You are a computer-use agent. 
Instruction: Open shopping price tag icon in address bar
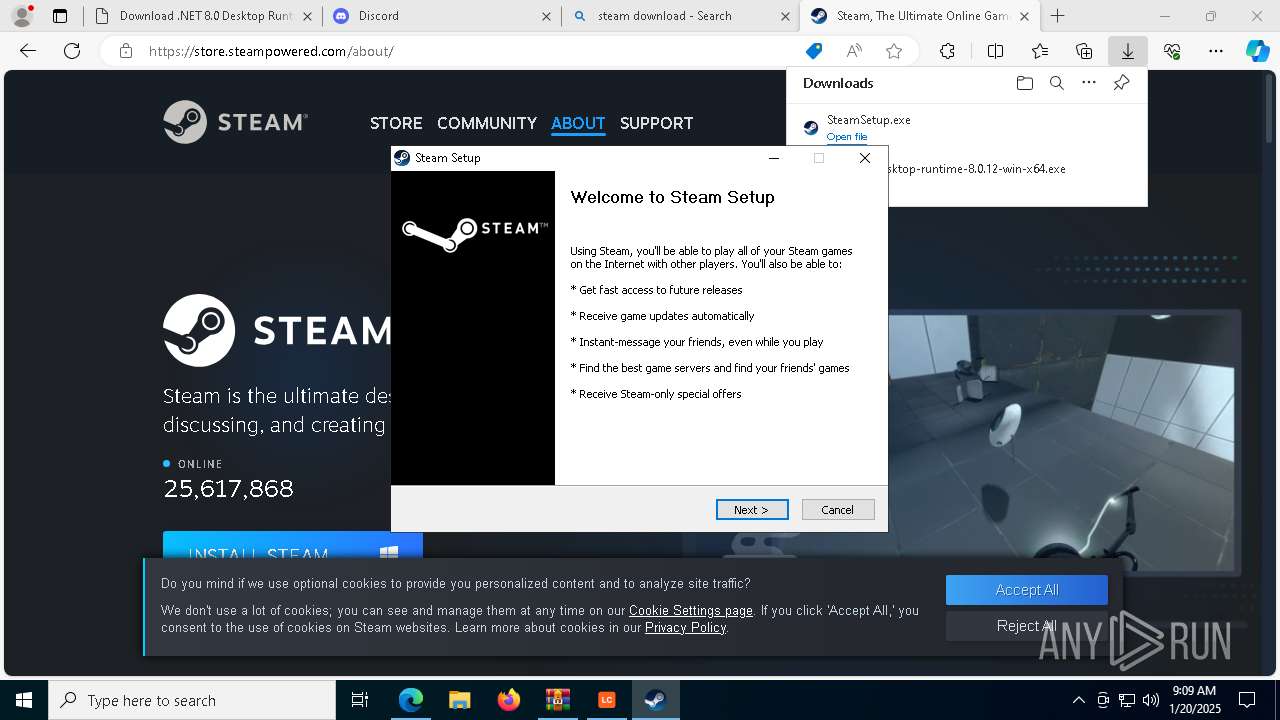click(814, 51)
